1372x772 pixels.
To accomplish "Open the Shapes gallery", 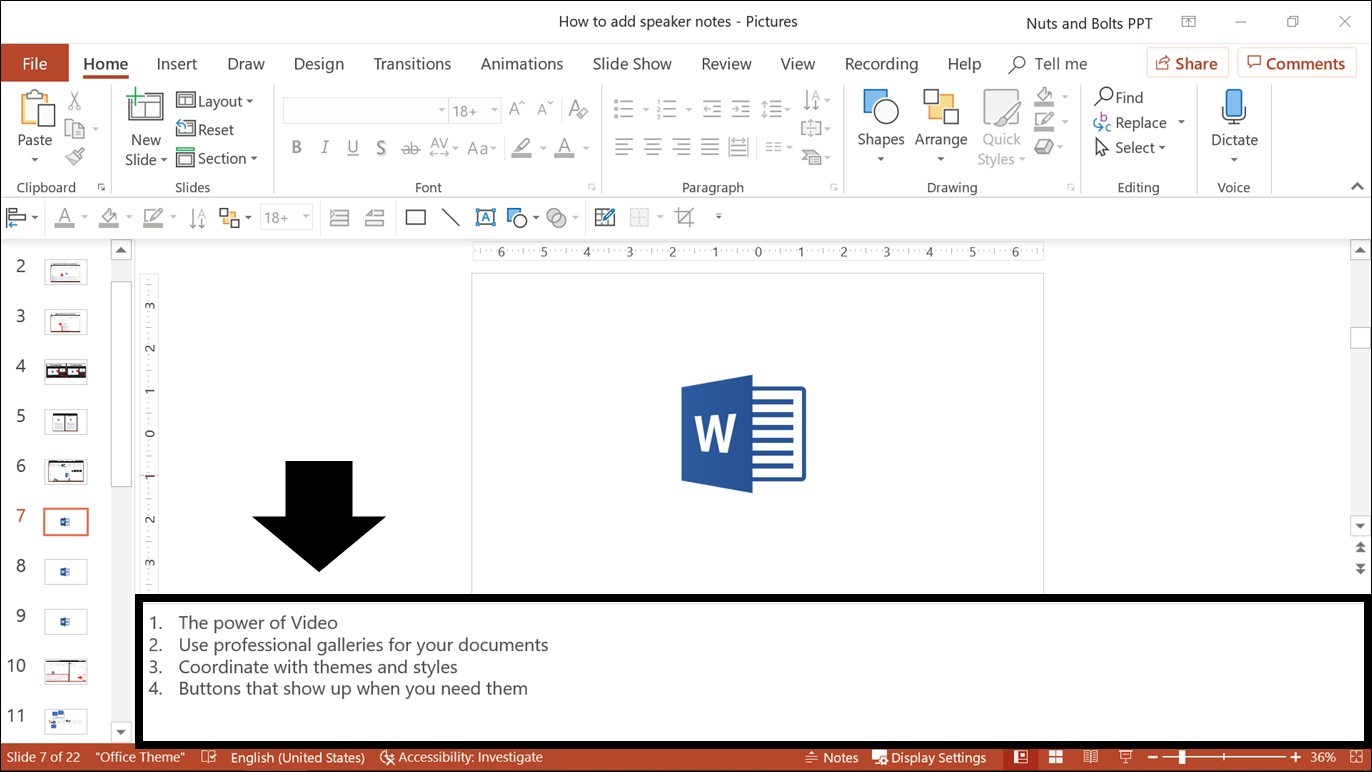I will click(880, 123).
